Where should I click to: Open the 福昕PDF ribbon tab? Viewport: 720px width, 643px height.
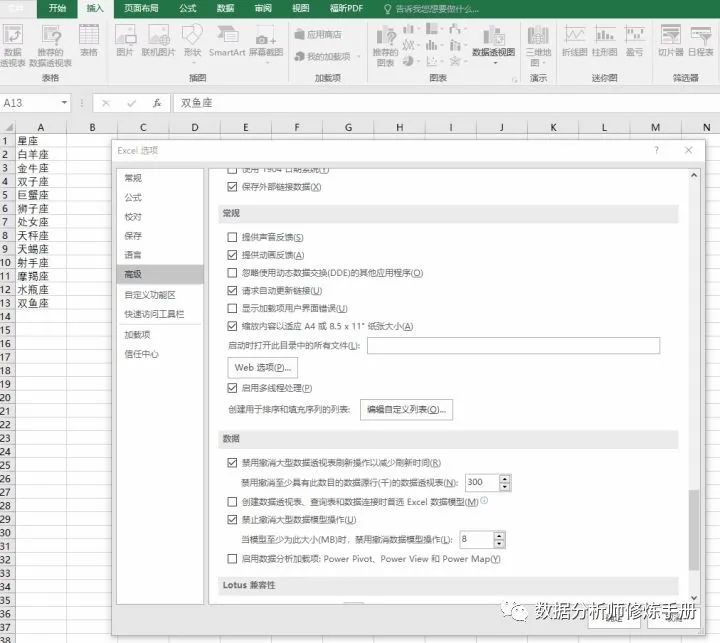[x=346, y=8]
